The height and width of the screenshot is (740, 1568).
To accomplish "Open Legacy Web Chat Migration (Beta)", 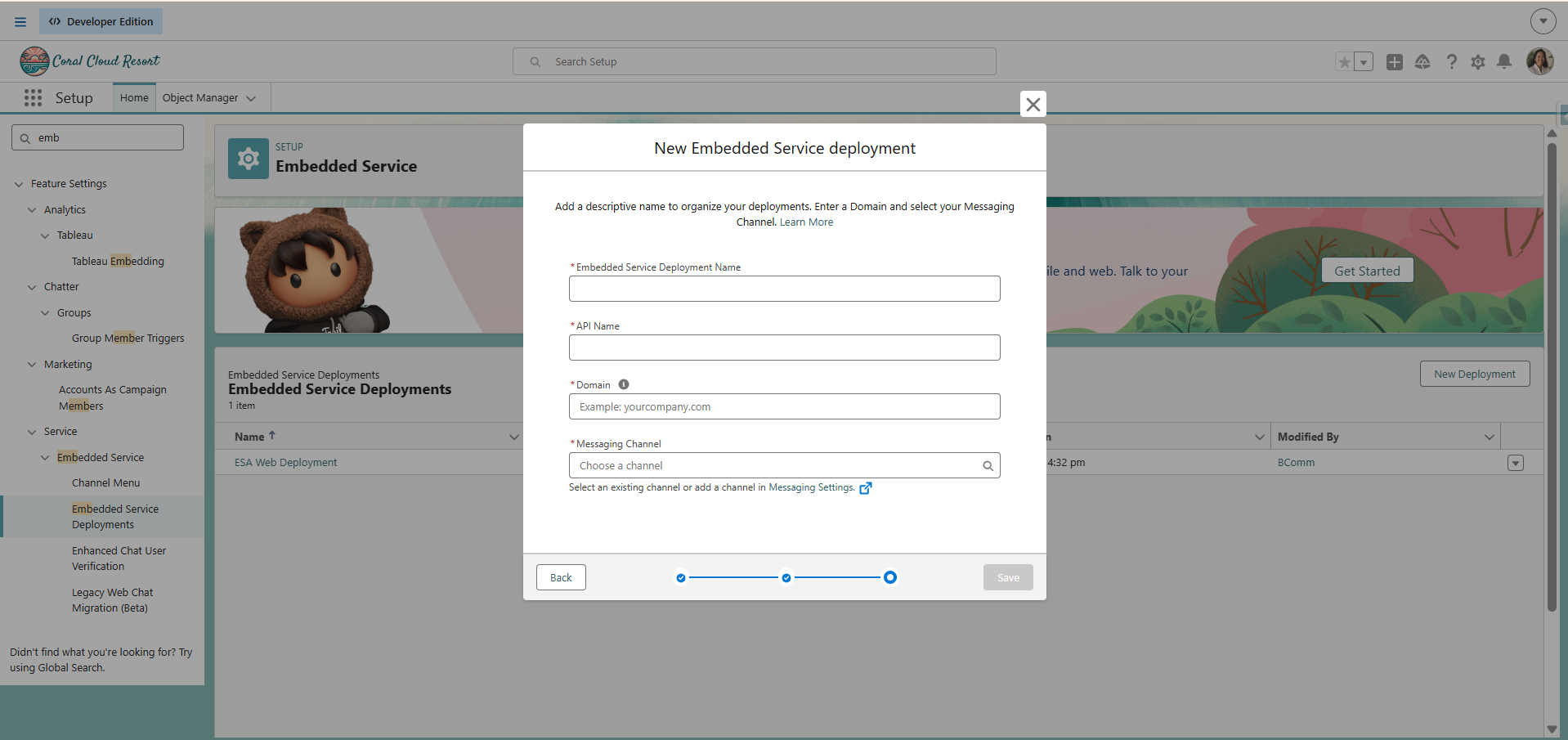I will [x=113, y=600].
